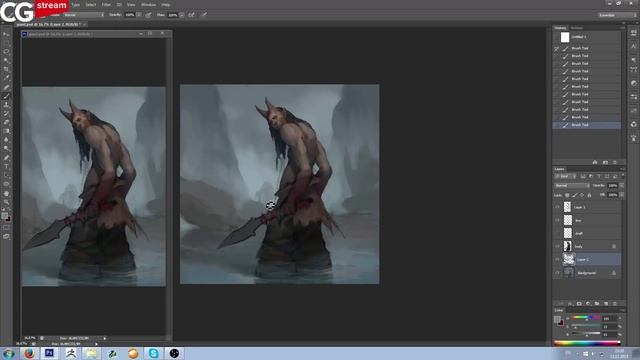Add layer mask from Layers panel
Viewport: 640px width, 360px height.
point(579,304)
